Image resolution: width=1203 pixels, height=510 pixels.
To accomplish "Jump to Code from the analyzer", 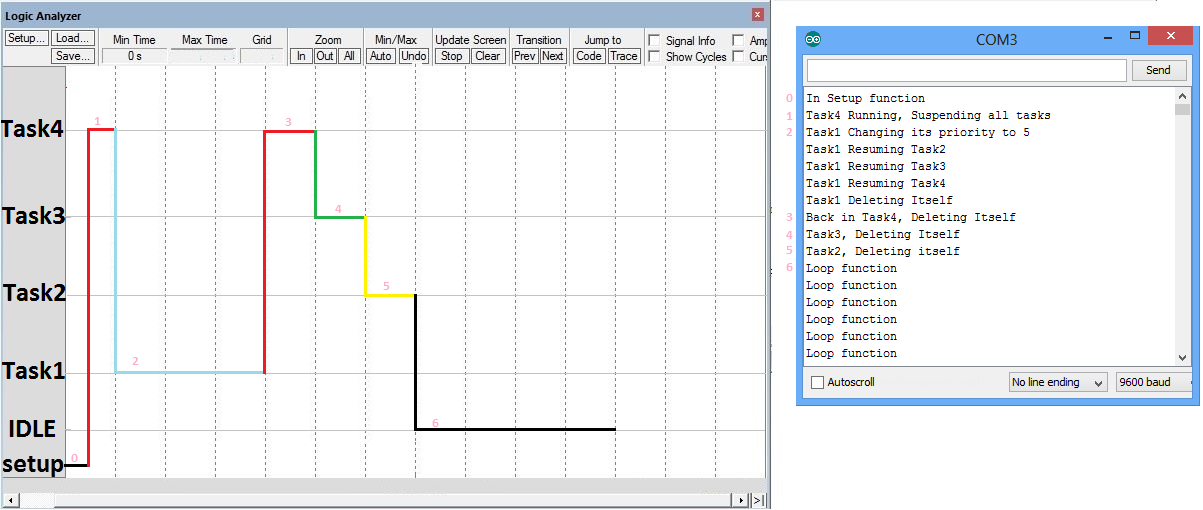I will [x=589, y=56].
